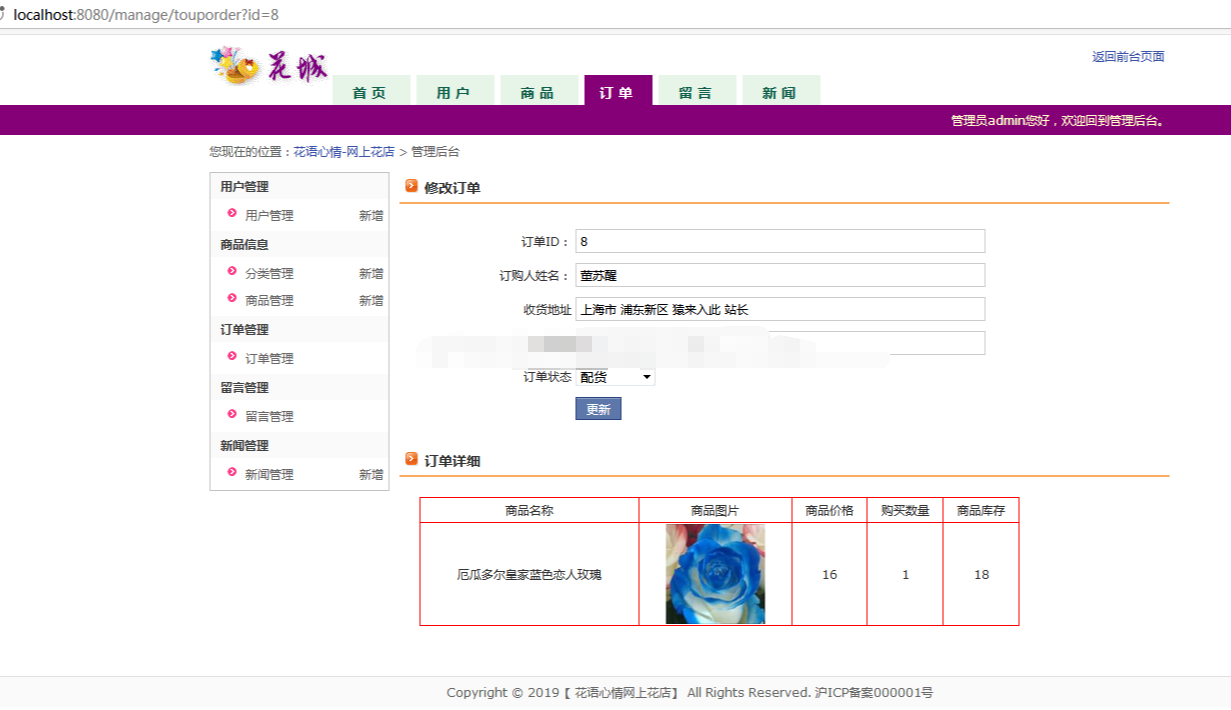This screenshot has width=1231, height=710.
Task: Click the 商品库存 value 18
Action: [981, 575]
